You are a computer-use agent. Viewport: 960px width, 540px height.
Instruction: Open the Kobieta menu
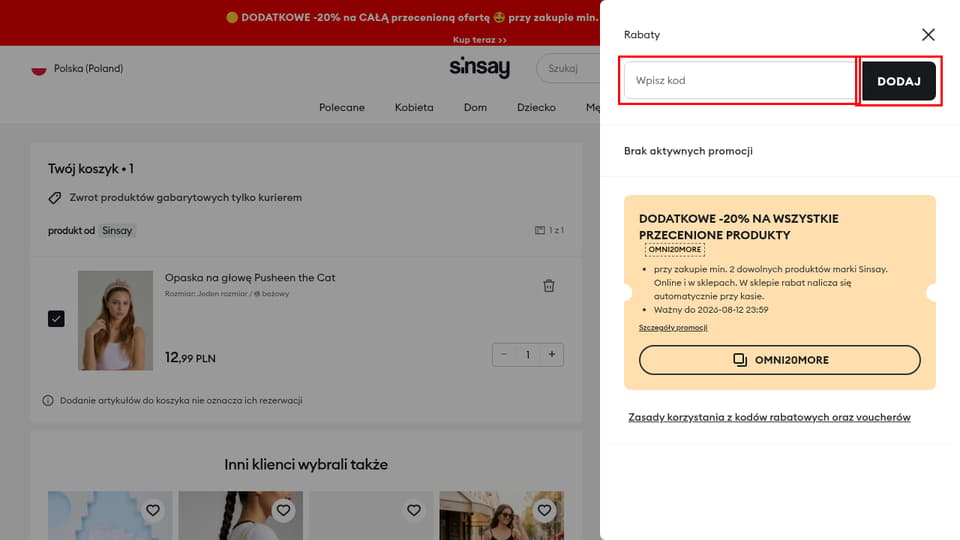click(414, 107)
